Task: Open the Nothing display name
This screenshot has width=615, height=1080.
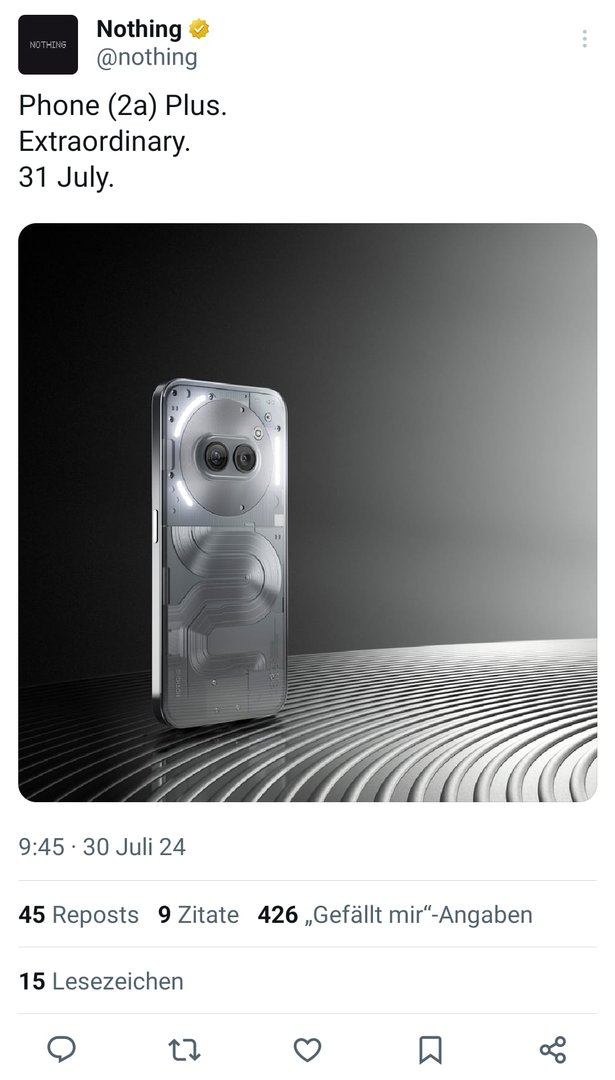Action: [x=138, y=29]
